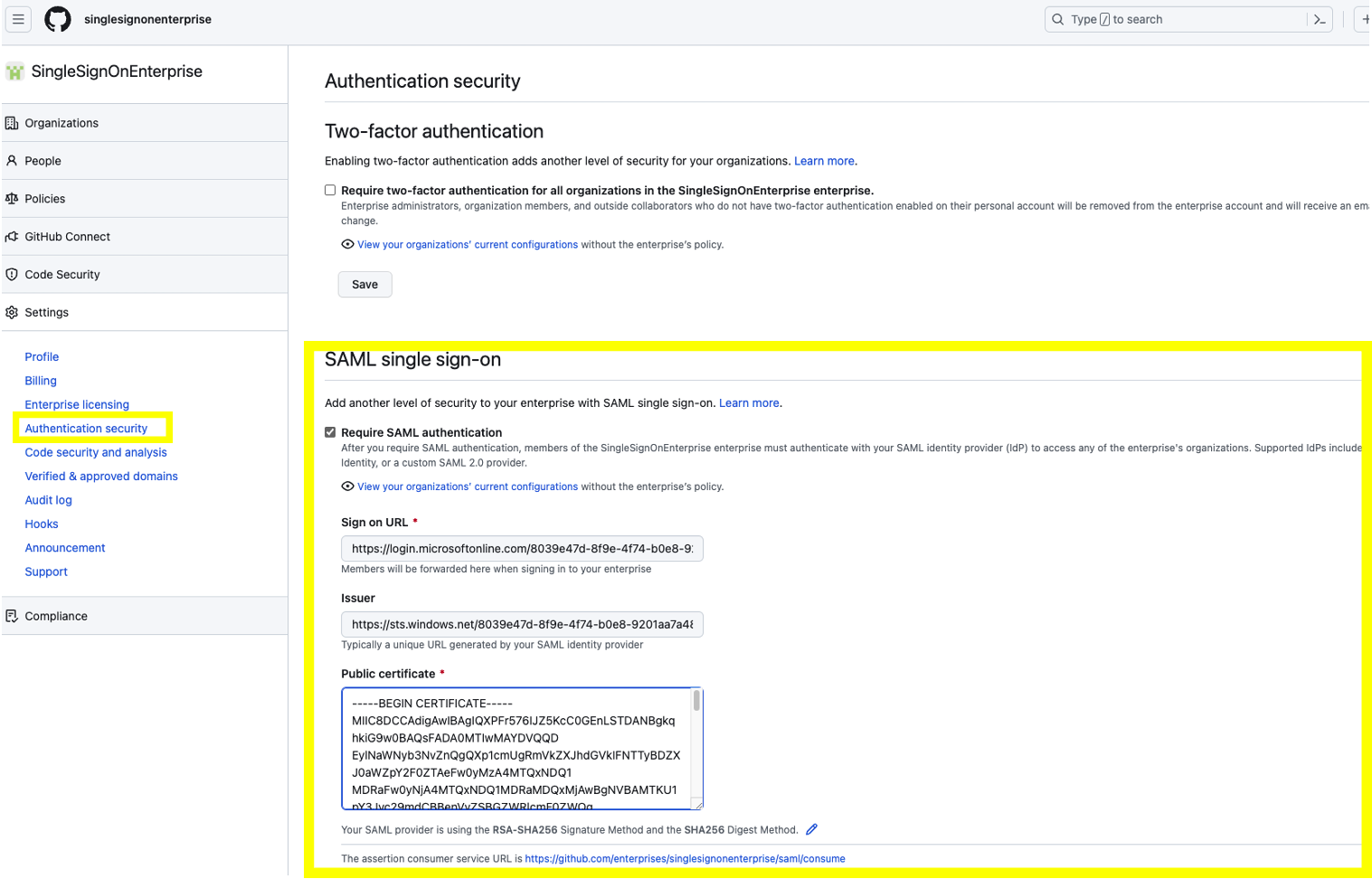The image size is (1372, 879).
Task: Open the assertion consumer service URL
Action: (x=685, y=859)
